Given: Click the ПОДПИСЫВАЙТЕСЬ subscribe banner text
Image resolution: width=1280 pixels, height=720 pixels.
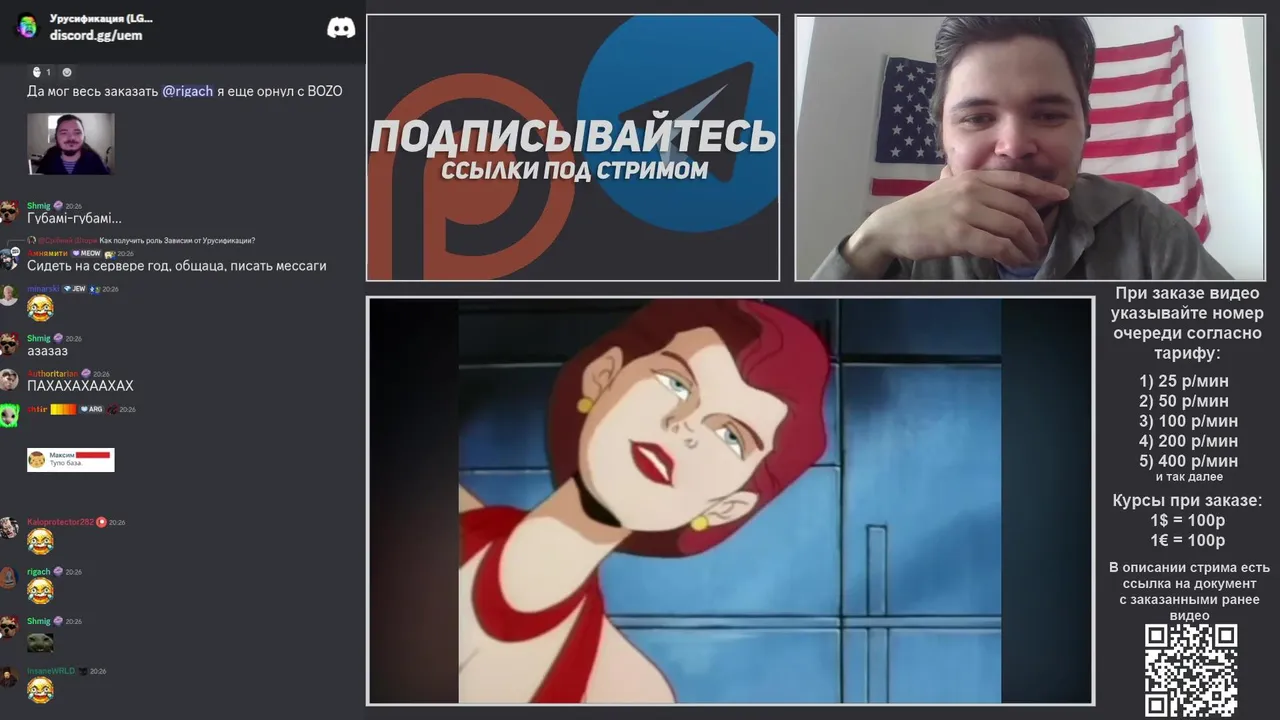Looking at the screenshot, I should tap(573, 136).
